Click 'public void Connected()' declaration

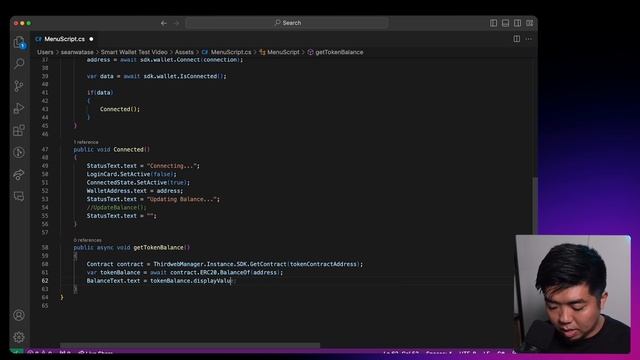112,150
